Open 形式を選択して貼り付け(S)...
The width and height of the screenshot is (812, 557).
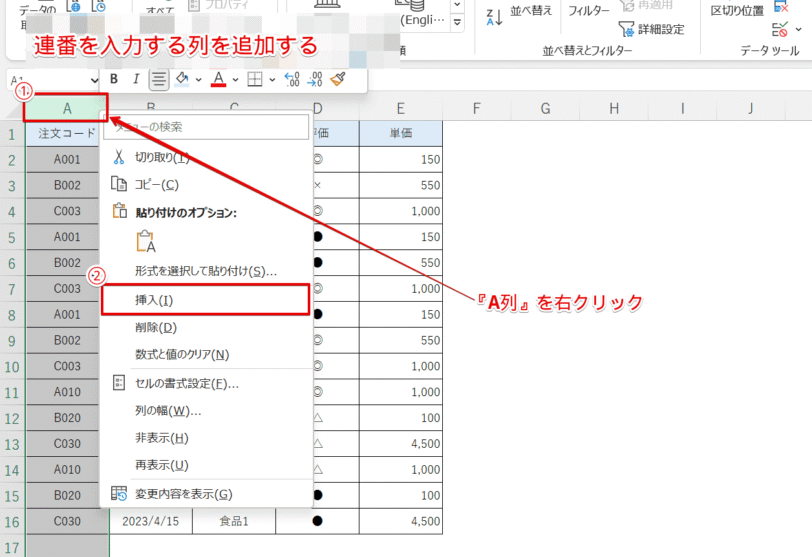pos(206,271)
